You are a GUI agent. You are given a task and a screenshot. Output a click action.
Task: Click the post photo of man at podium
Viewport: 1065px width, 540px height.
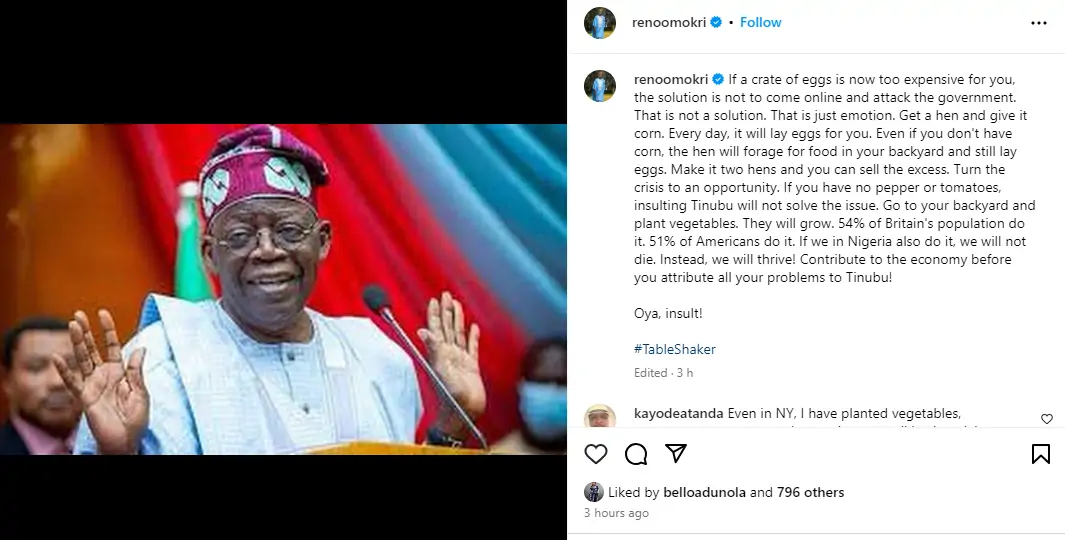283,289
